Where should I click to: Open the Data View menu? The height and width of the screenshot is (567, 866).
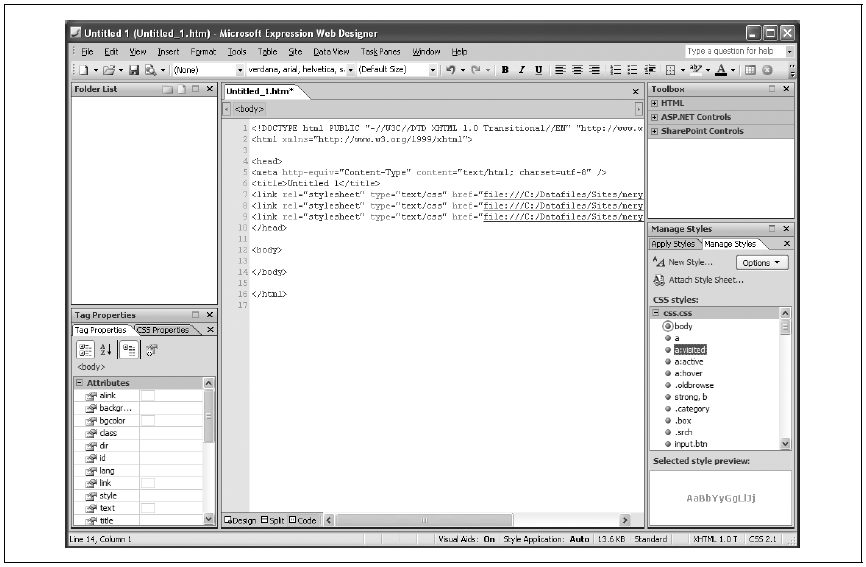coord(331,52)
